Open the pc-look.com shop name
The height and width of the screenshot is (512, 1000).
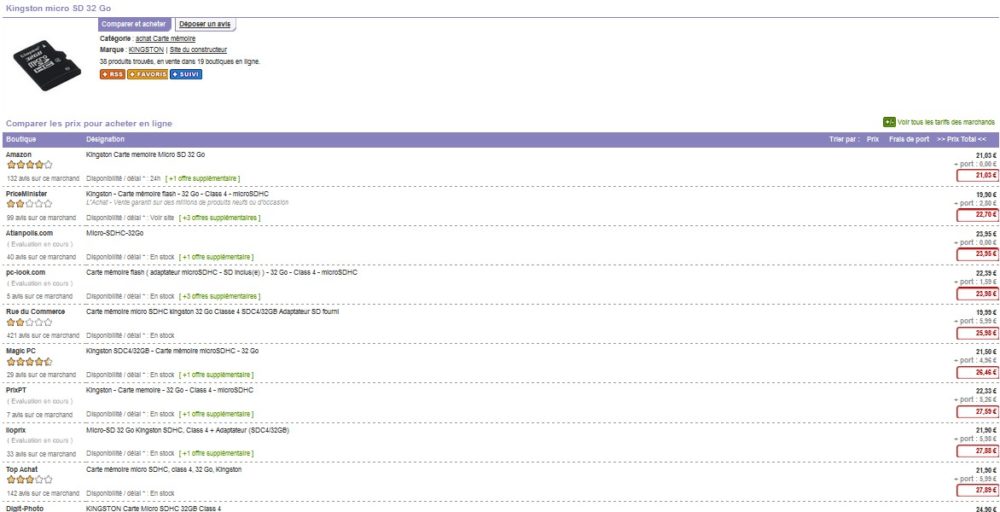[26, 272]
